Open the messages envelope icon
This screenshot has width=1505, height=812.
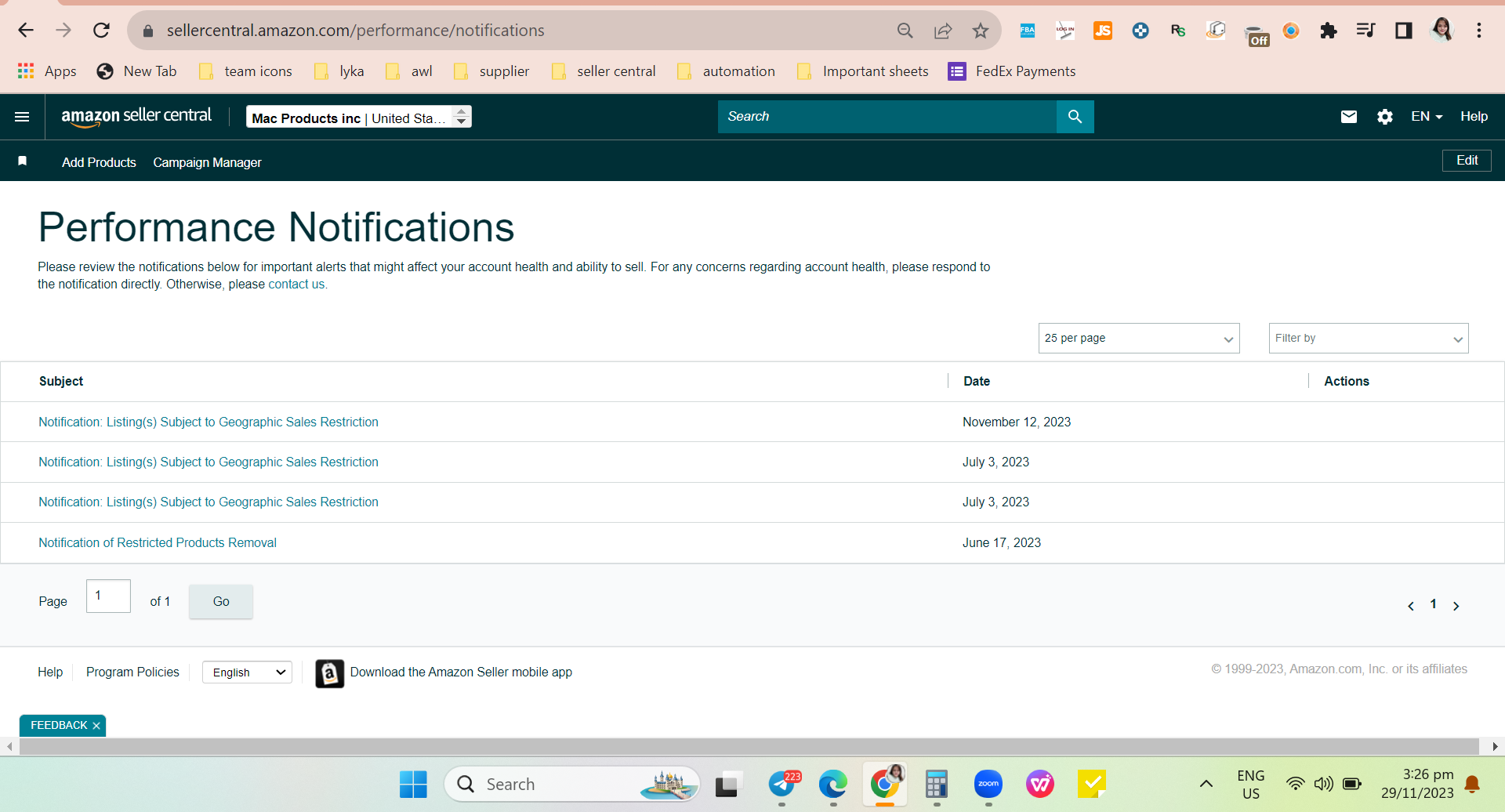(x=1349, y=117)
